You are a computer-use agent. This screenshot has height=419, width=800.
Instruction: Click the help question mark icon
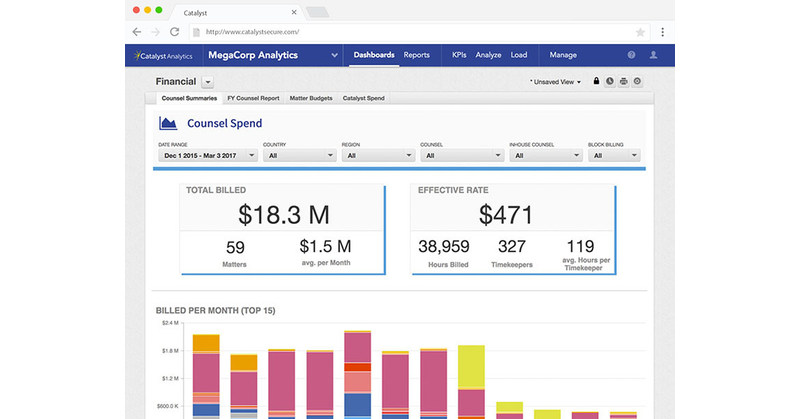coord(631,55)
